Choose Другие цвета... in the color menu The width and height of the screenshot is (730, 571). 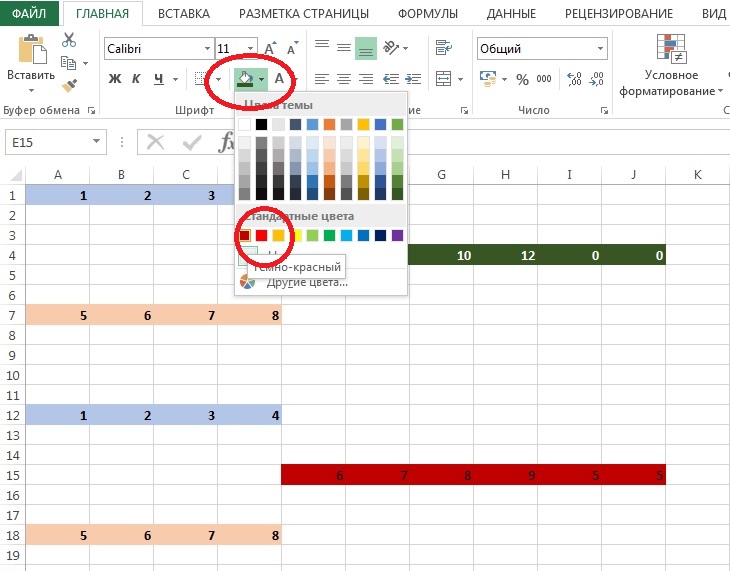click(305, 282)
